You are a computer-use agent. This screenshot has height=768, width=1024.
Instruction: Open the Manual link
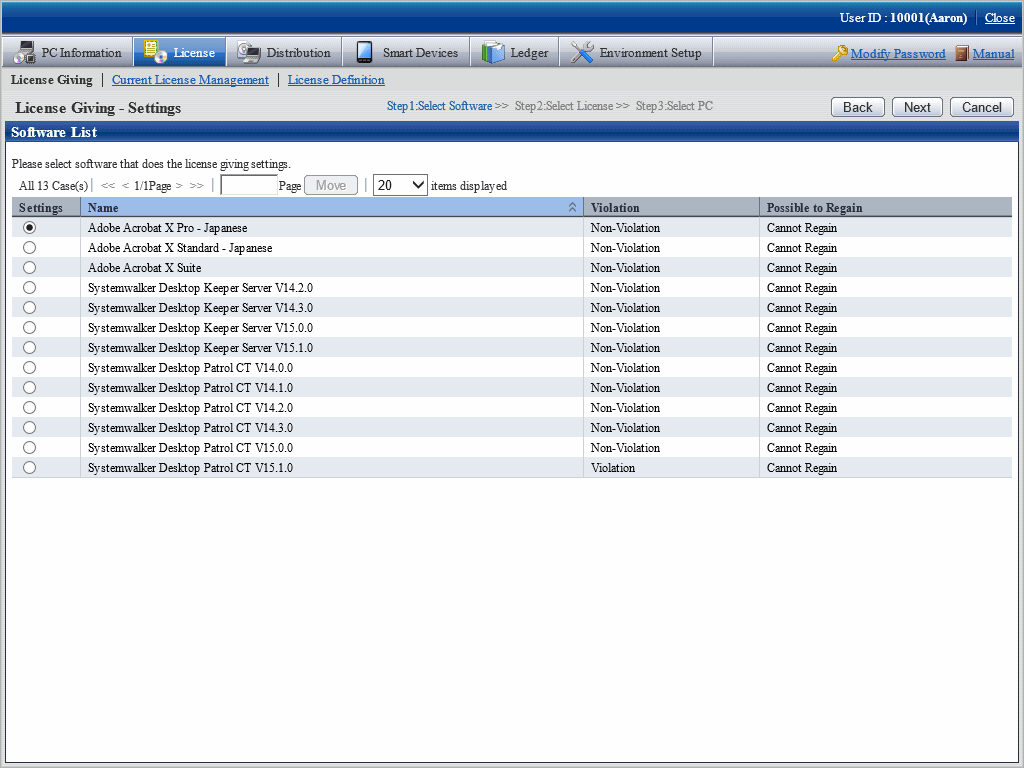point(993,54)
